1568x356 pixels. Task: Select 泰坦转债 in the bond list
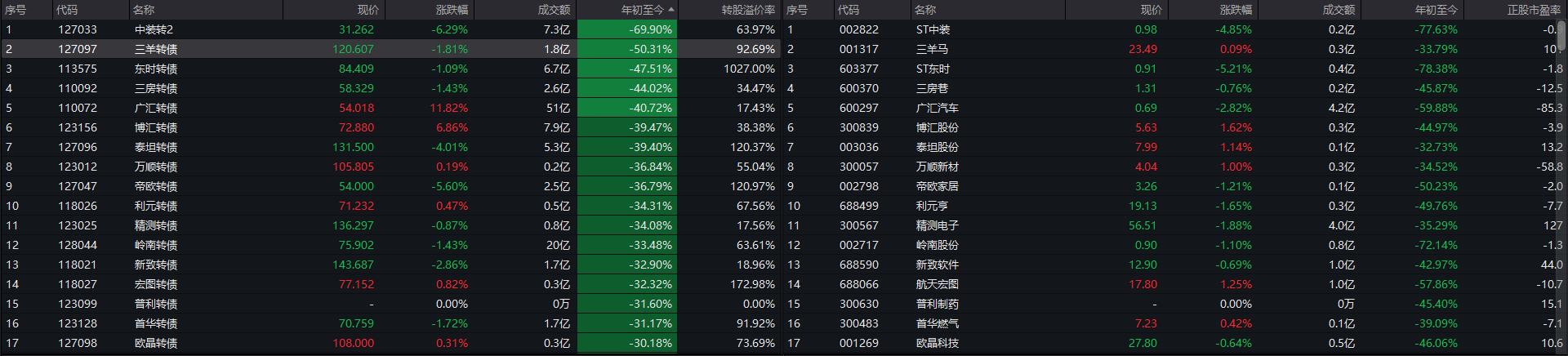156,147
